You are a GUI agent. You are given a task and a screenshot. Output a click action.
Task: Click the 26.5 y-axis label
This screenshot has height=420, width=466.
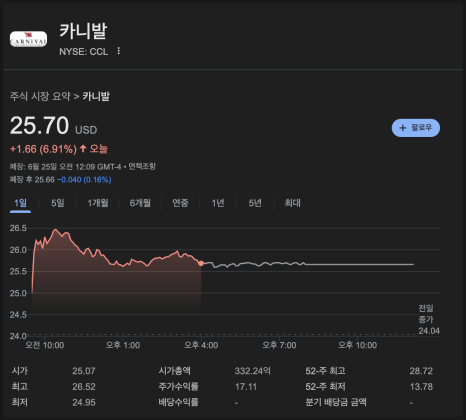click(18, 228)
